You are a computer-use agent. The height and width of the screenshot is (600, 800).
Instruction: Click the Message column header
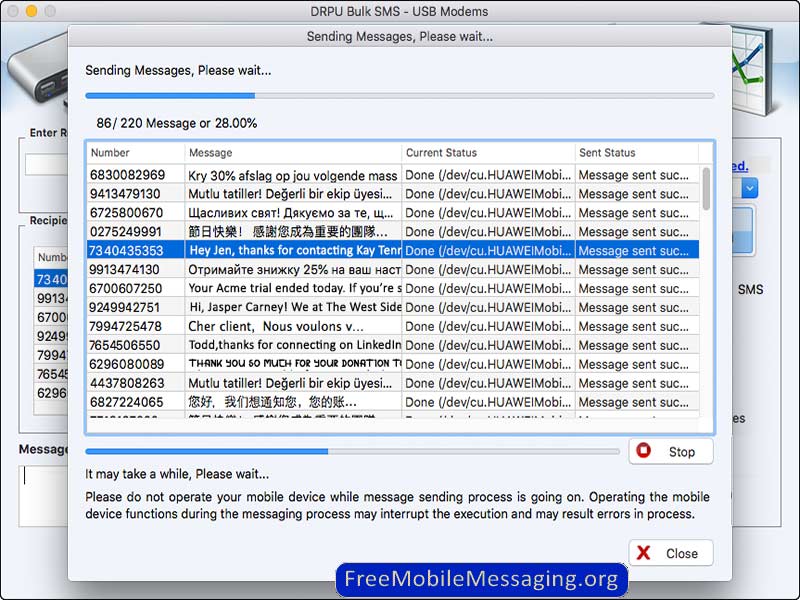tap(292, 153)
